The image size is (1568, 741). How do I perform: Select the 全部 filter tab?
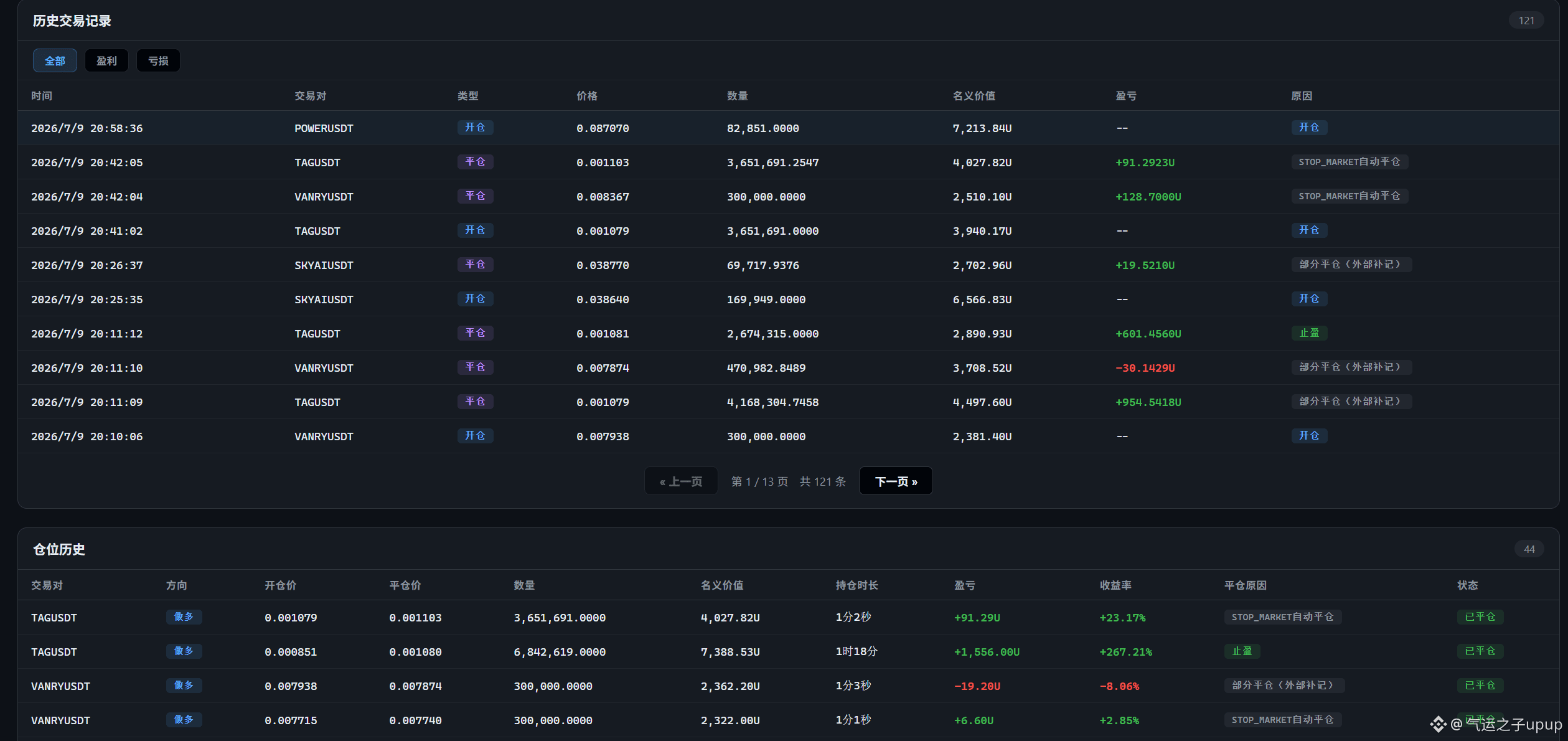click(x=55, y=60)
